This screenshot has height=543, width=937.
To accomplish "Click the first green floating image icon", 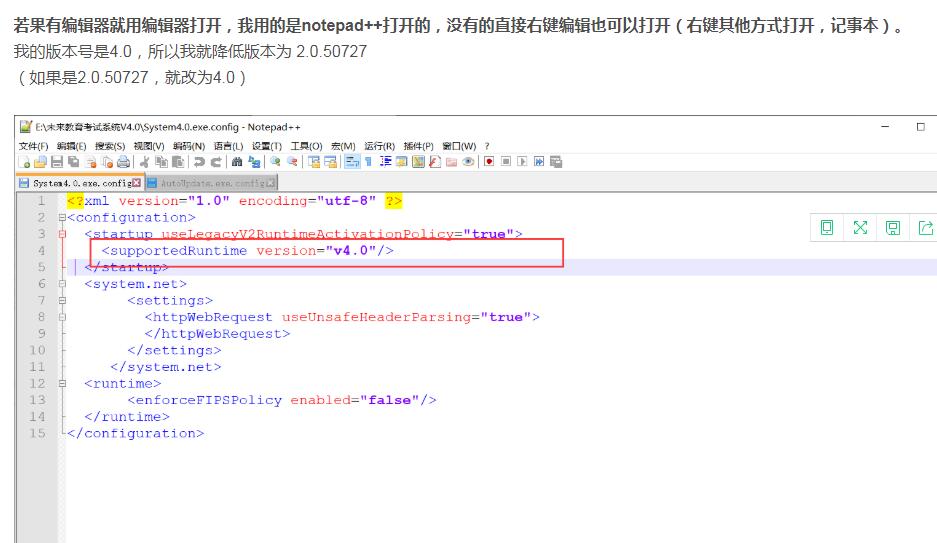I will coord(827,228).
